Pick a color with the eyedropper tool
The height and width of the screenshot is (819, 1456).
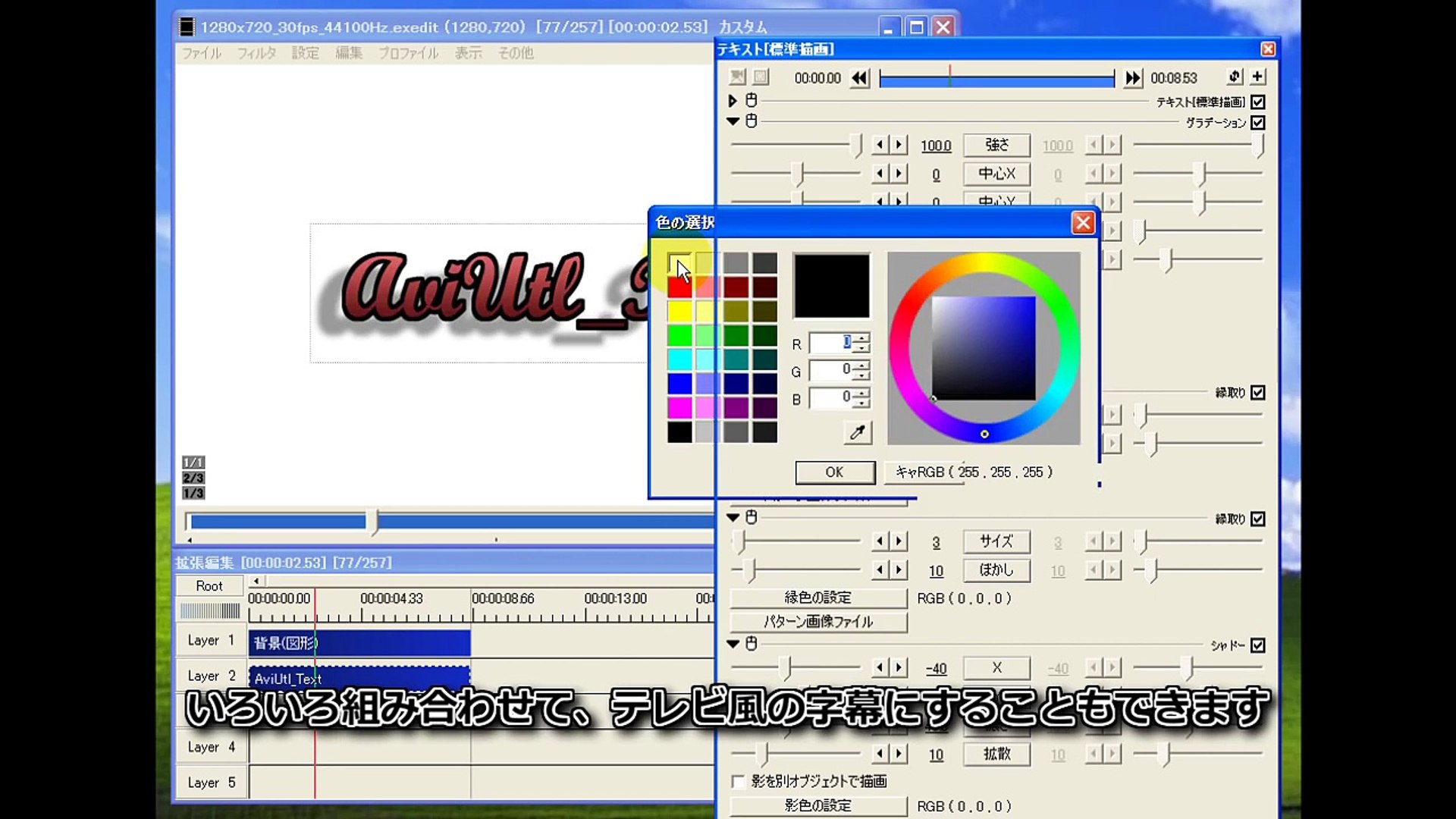tap(858, 432)
